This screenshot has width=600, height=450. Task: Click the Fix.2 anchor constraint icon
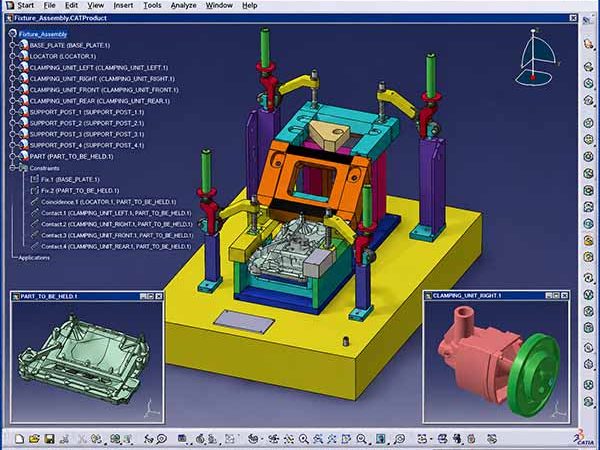[34, 190]
